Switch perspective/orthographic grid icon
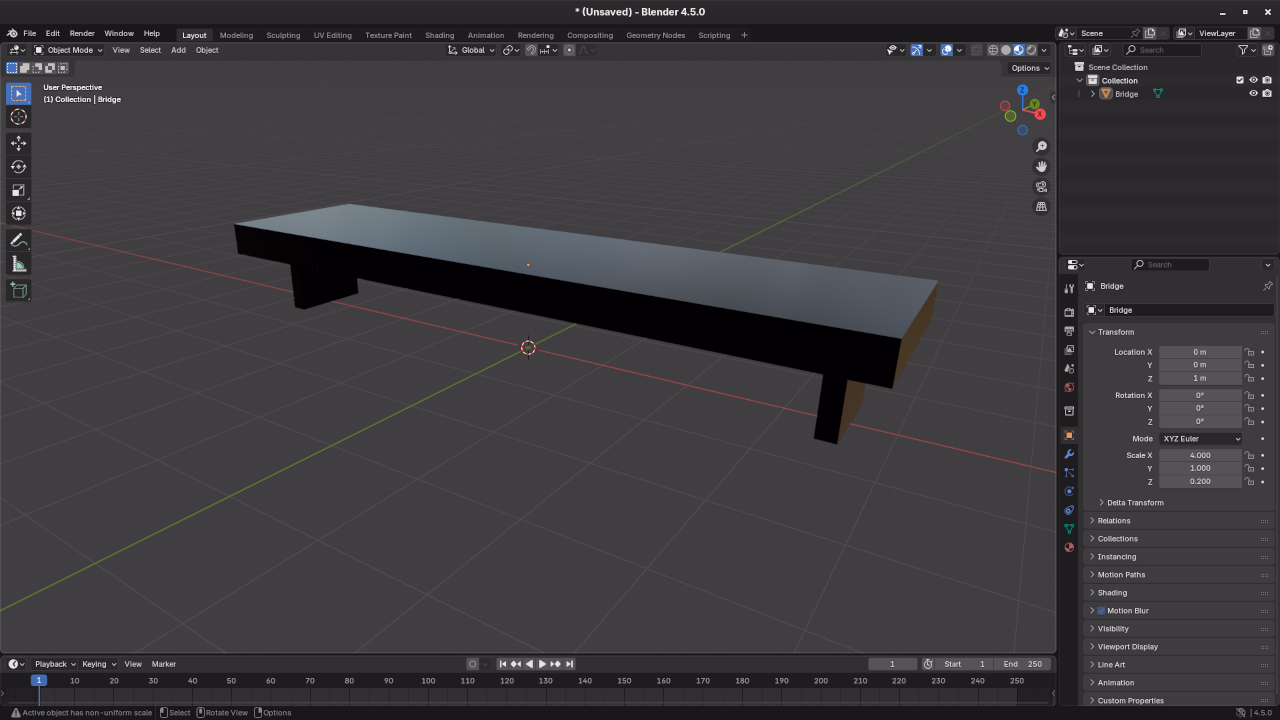Screen dimensions: 1280x720 click(x=1041, y=207)
